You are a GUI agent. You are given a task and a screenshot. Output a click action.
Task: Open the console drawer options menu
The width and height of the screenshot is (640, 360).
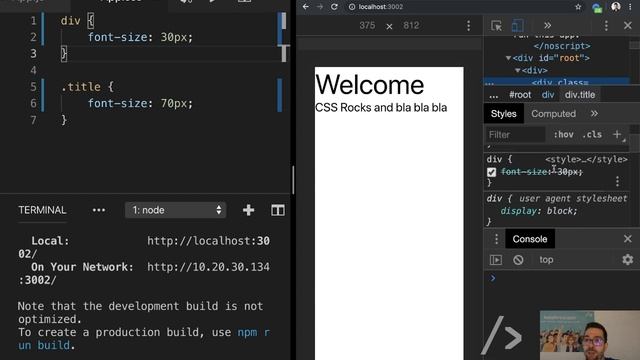(496, 239)
